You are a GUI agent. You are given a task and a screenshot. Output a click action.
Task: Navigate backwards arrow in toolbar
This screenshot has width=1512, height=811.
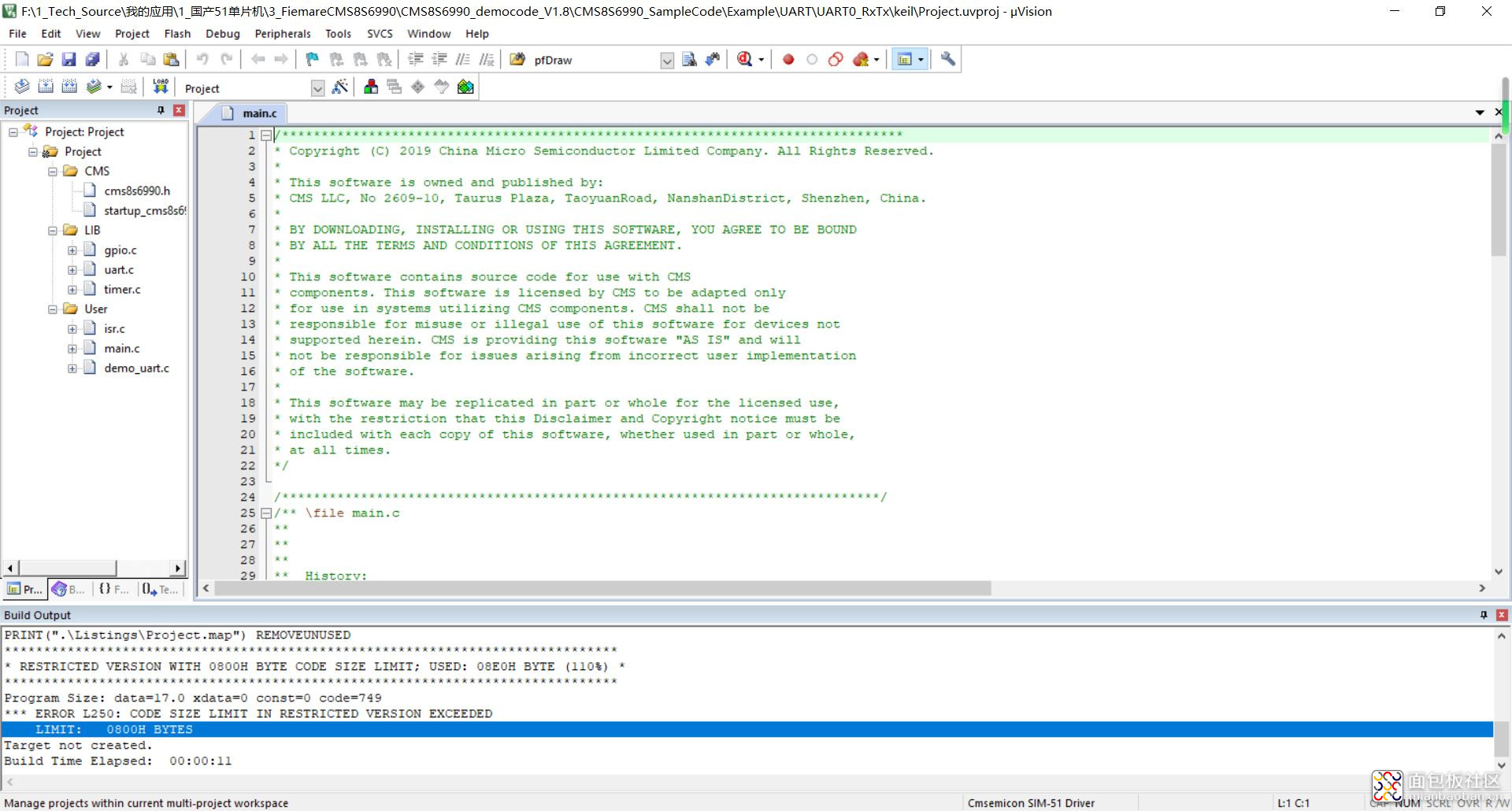click(x=258, y=59)
